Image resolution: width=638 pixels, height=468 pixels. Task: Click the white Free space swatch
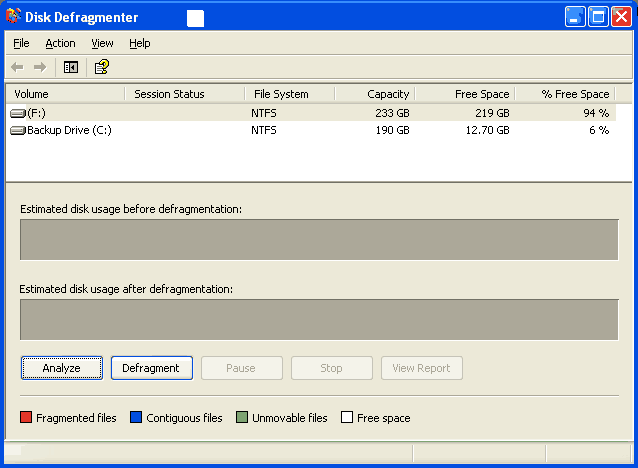coord(347,417)
